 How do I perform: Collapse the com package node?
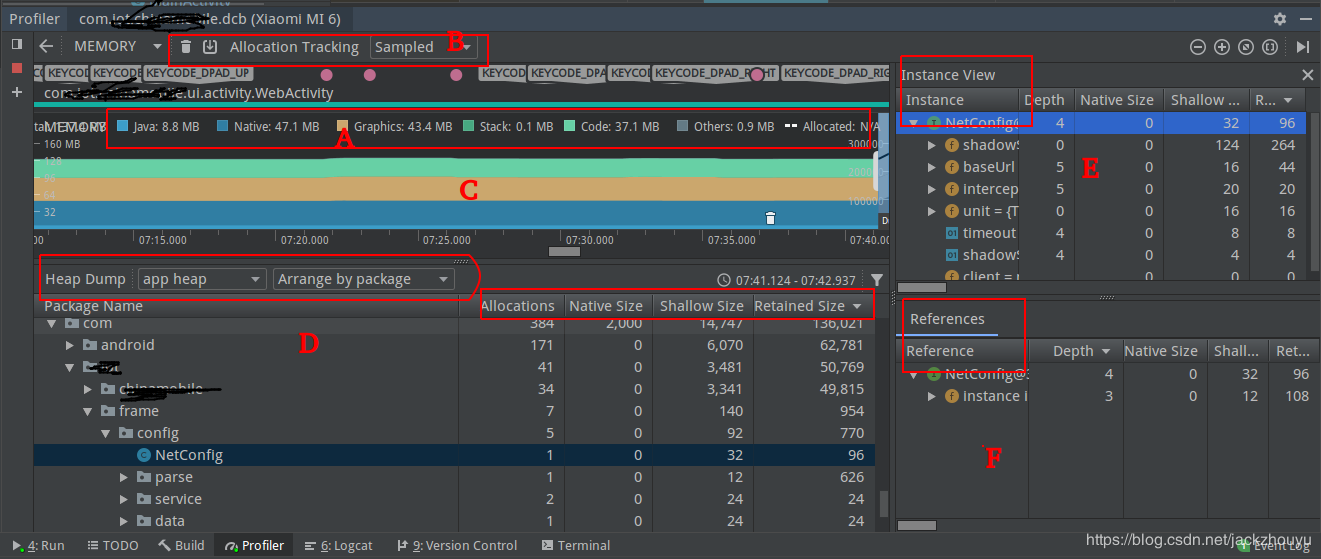(52, 324)
